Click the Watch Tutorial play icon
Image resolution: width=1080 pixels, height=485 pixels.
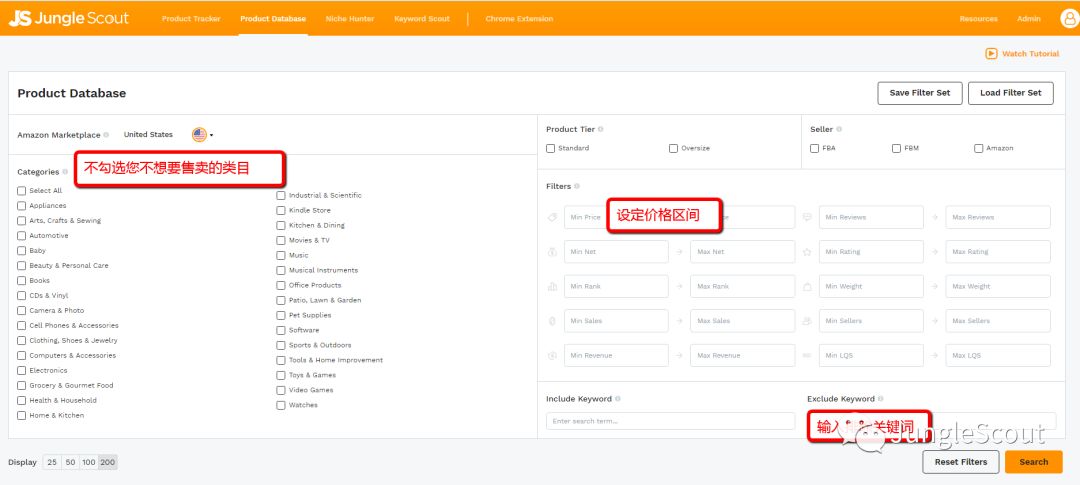(x=991, y=54)
